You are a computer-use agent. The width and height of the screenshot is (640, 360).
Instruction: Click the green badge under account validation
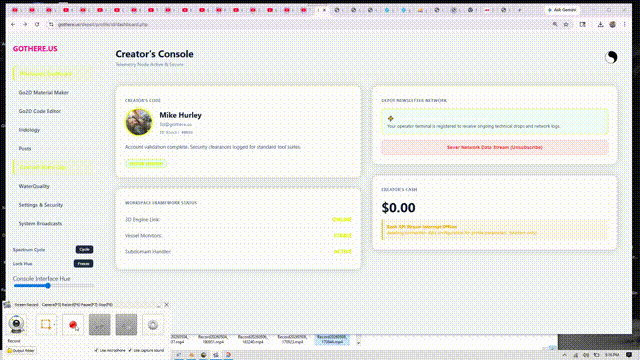click(146, 164)
